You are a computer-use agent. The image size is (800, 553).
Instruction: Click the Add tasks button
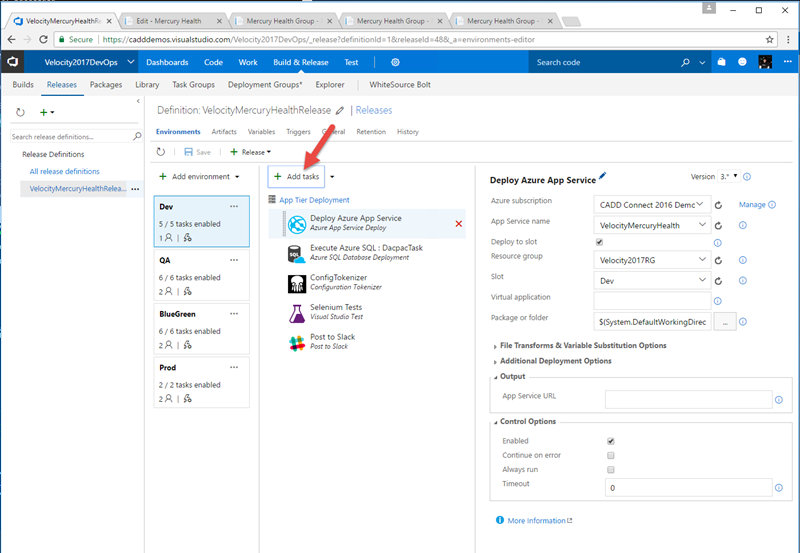296,177
